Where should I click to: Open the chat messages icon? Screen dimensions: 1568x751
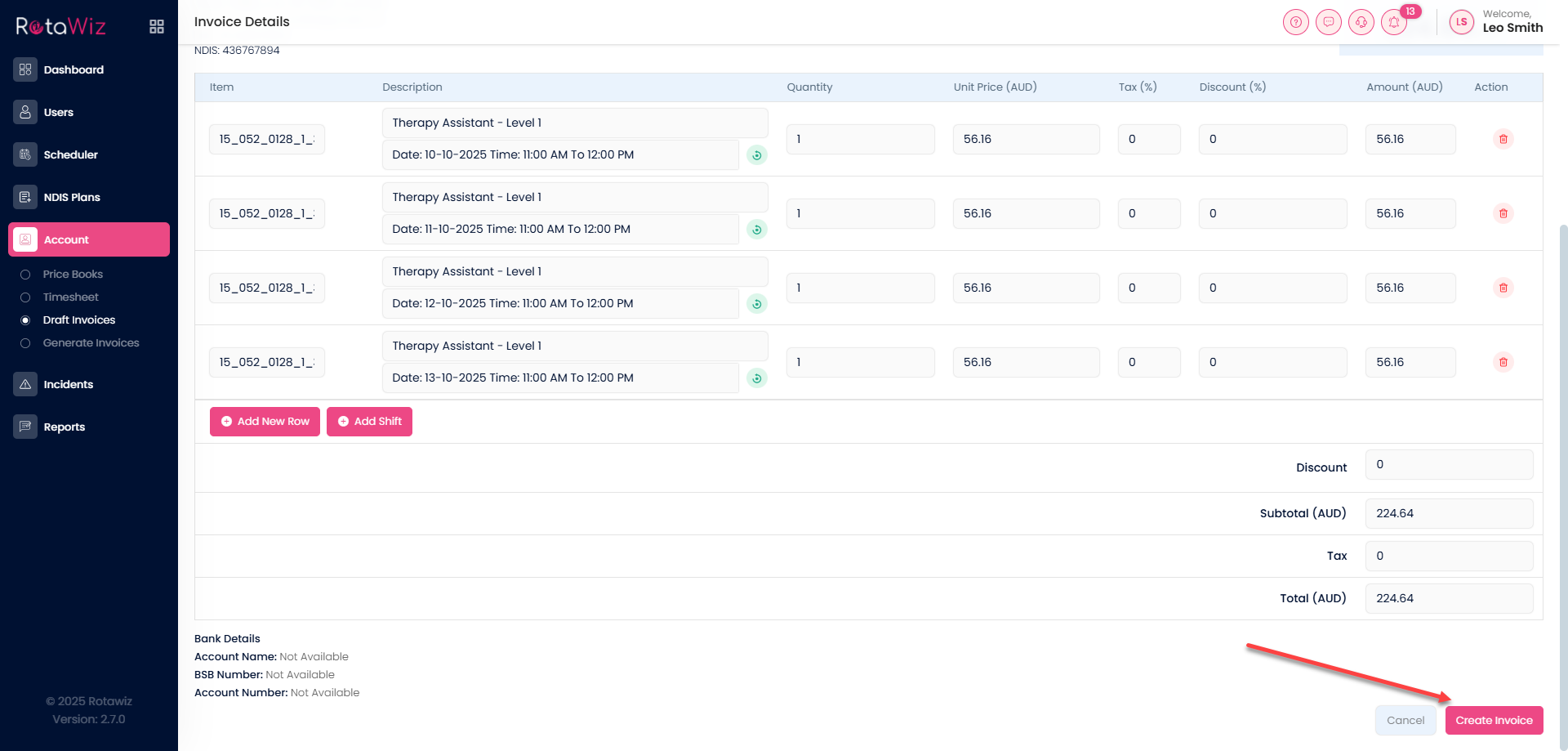[1328, 22]
